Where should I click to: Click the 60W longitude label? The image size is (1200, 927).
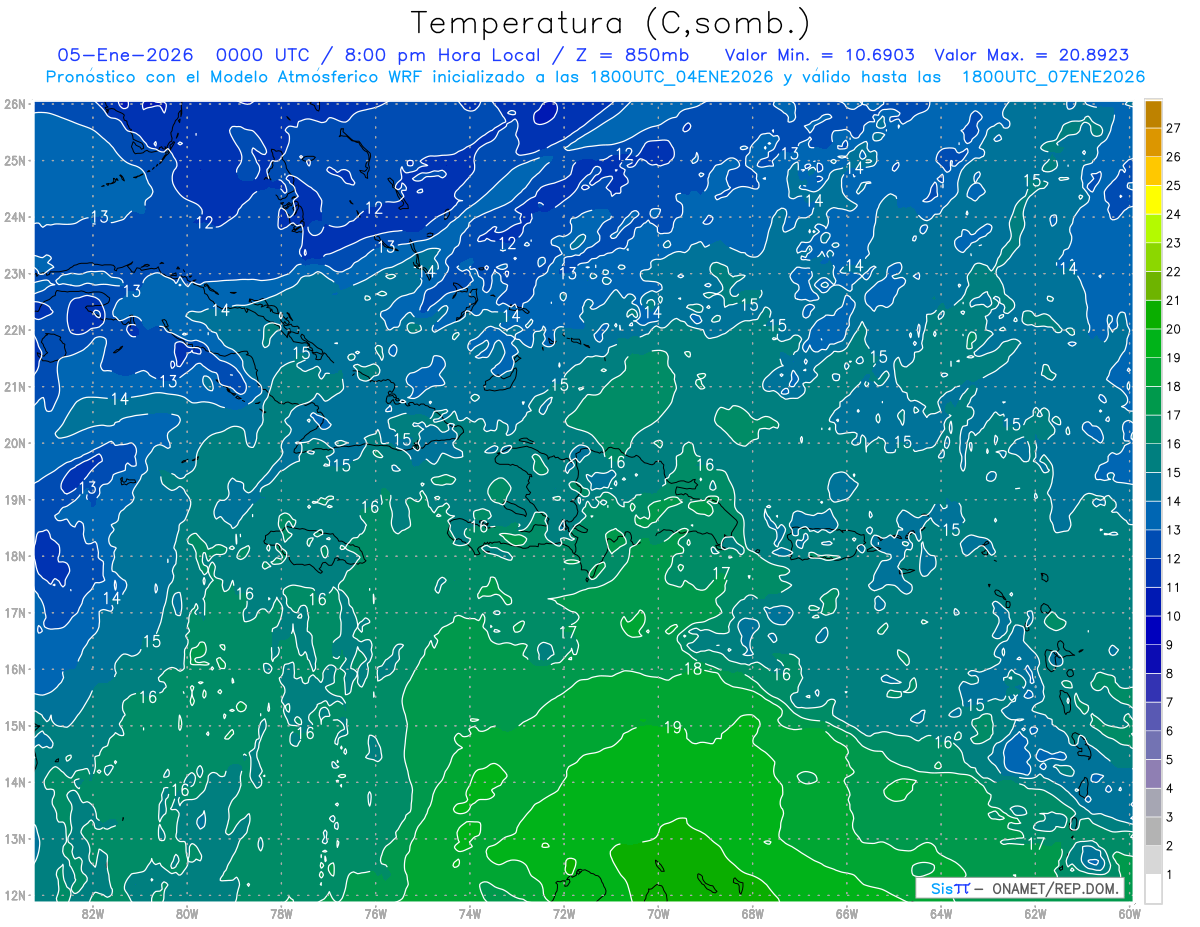coord(1130,912)
